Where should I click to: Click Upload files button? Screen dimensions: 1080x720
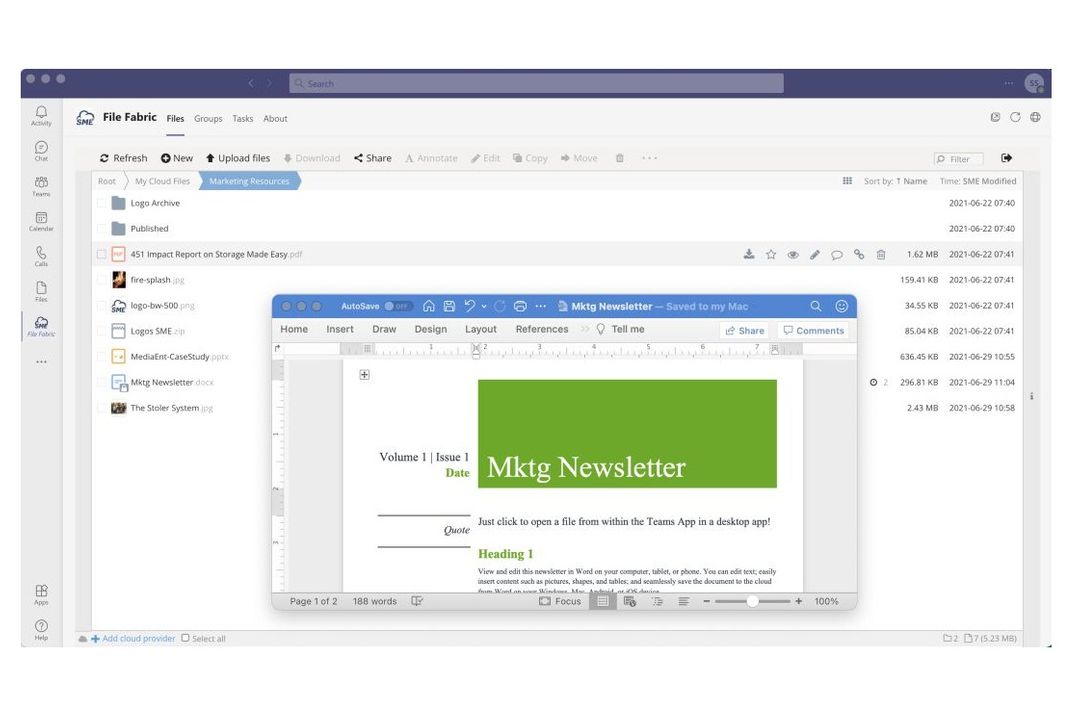pyautogui.click(x=238, y=158)
